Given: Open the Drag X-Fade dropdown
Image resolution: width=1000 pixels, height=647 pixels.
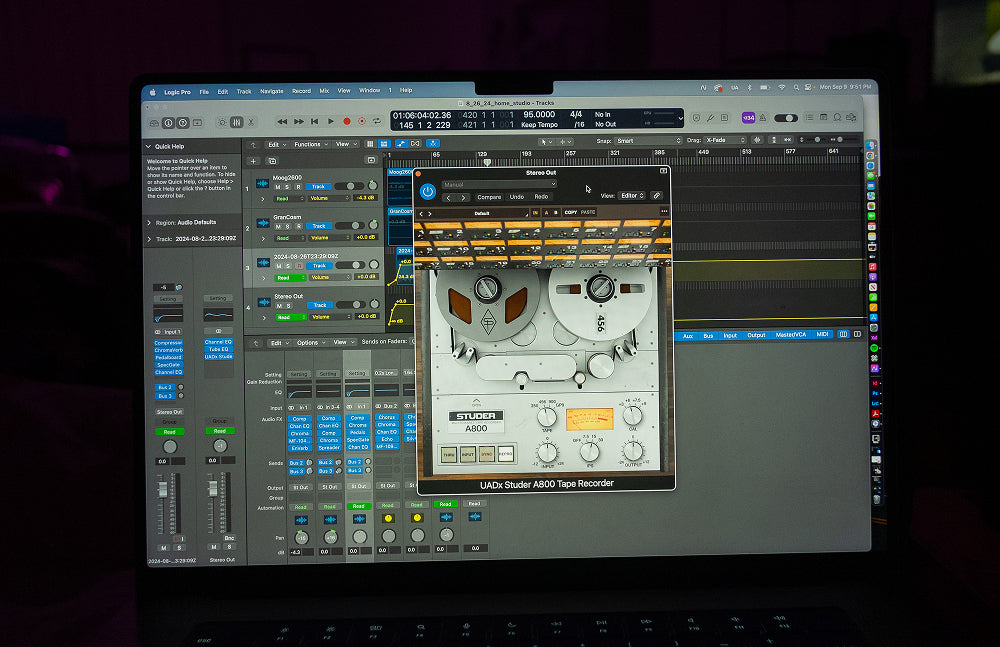Looking at the screenshot, I should 725,140.
